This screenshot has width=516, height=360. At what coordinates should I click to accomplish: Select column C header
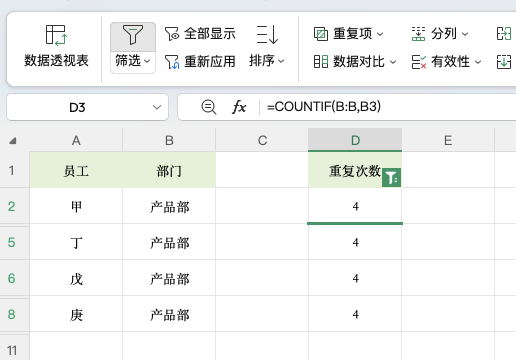pyautogui.click(x=262, y=140)
